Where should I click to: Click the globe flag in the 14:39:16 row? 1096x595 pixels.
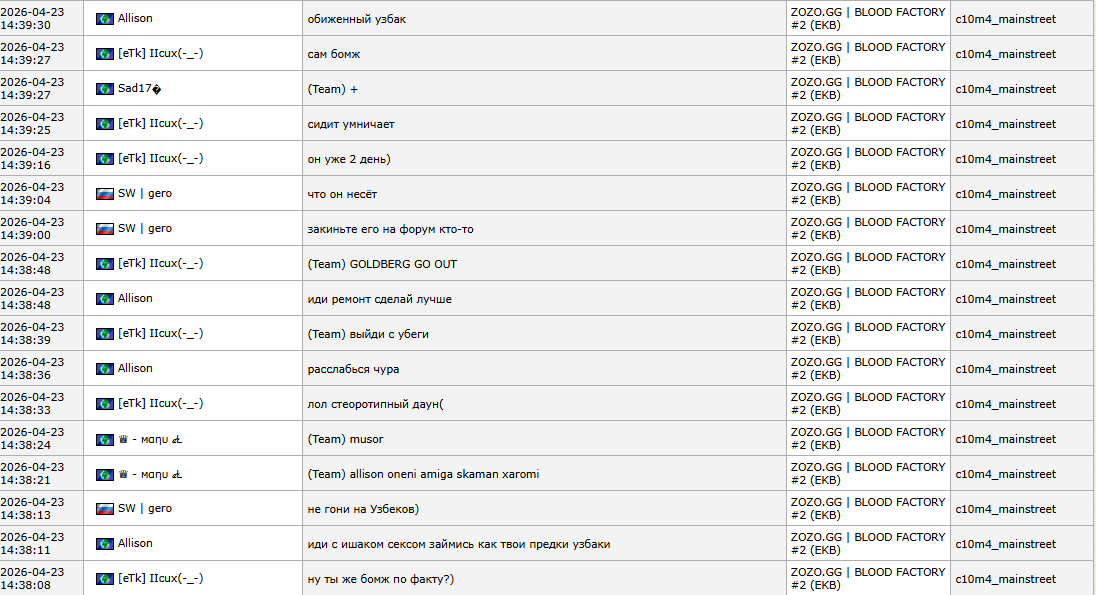(x=104, y=159)
